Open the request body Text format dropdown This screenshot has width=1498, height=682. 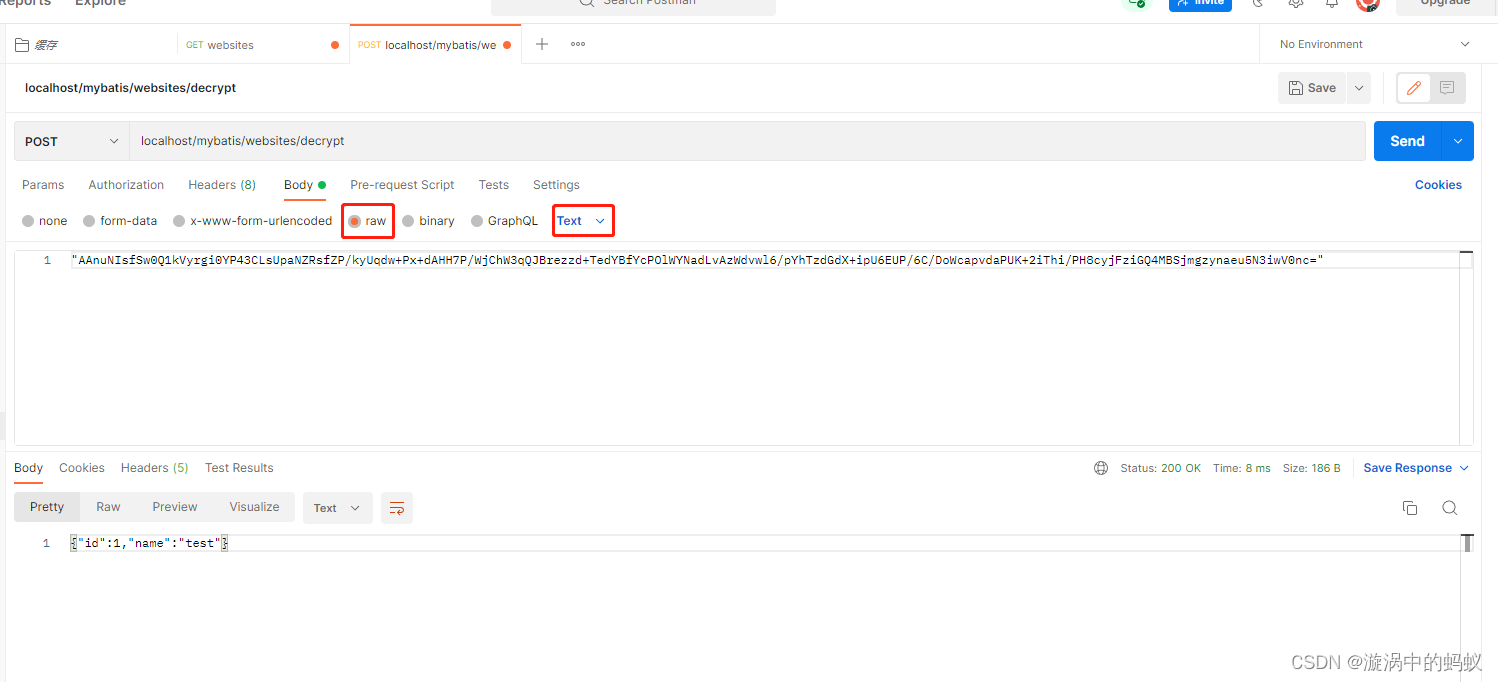tap(582, 221)
